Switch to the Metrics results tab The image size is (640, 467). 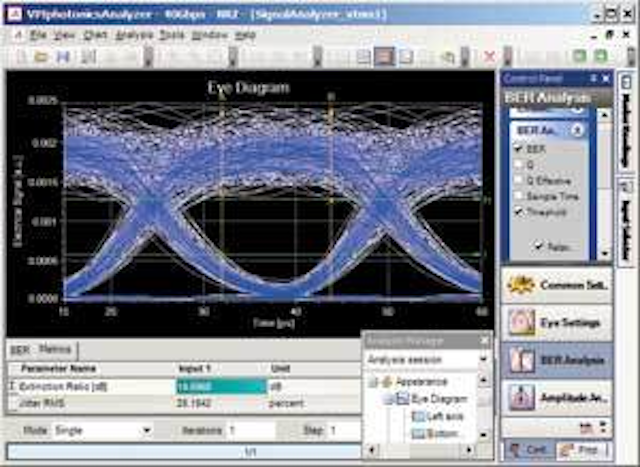(55, 350)
